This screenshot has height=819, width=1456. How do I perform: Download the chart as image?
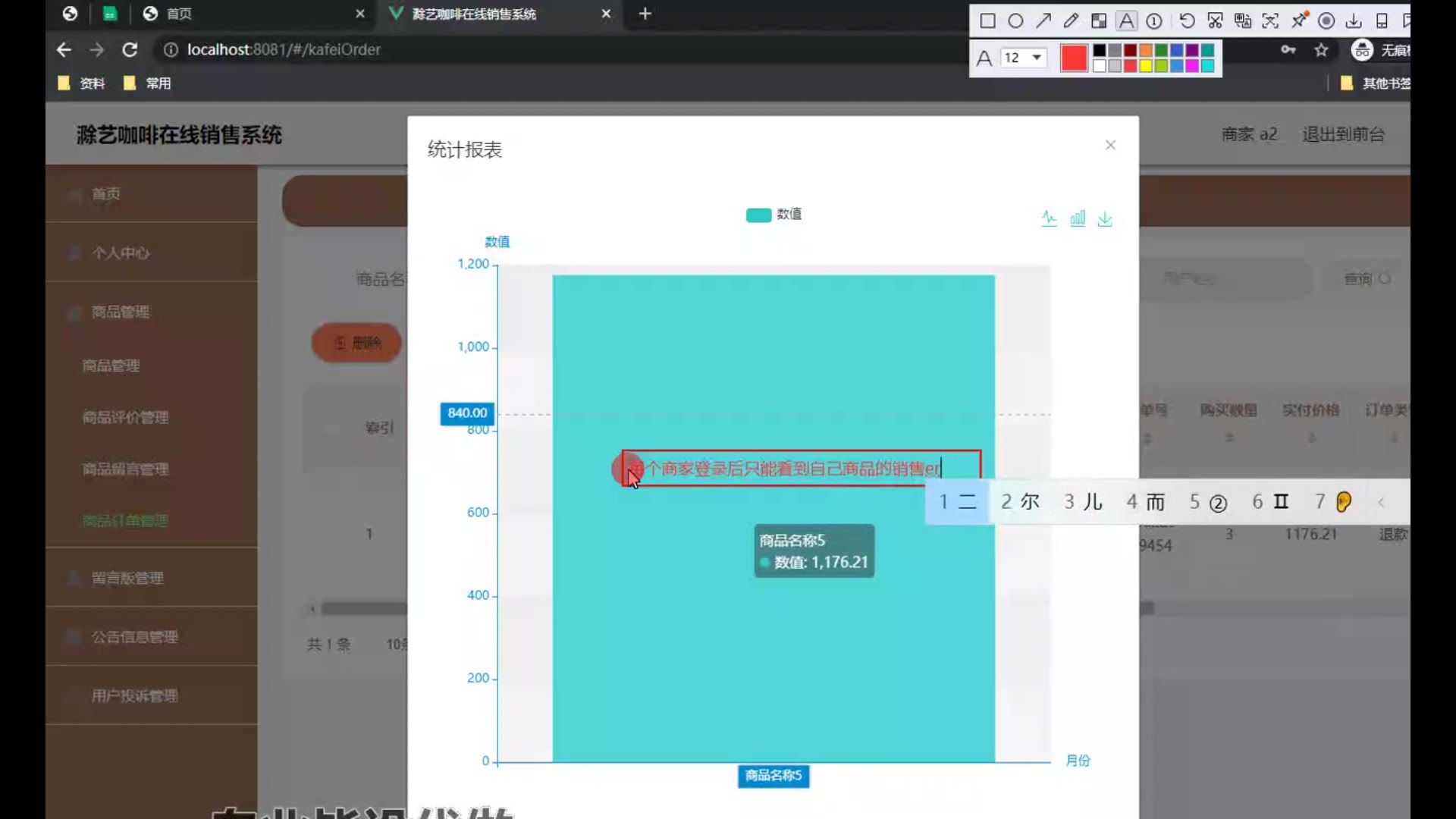(x=1105, y=218)
